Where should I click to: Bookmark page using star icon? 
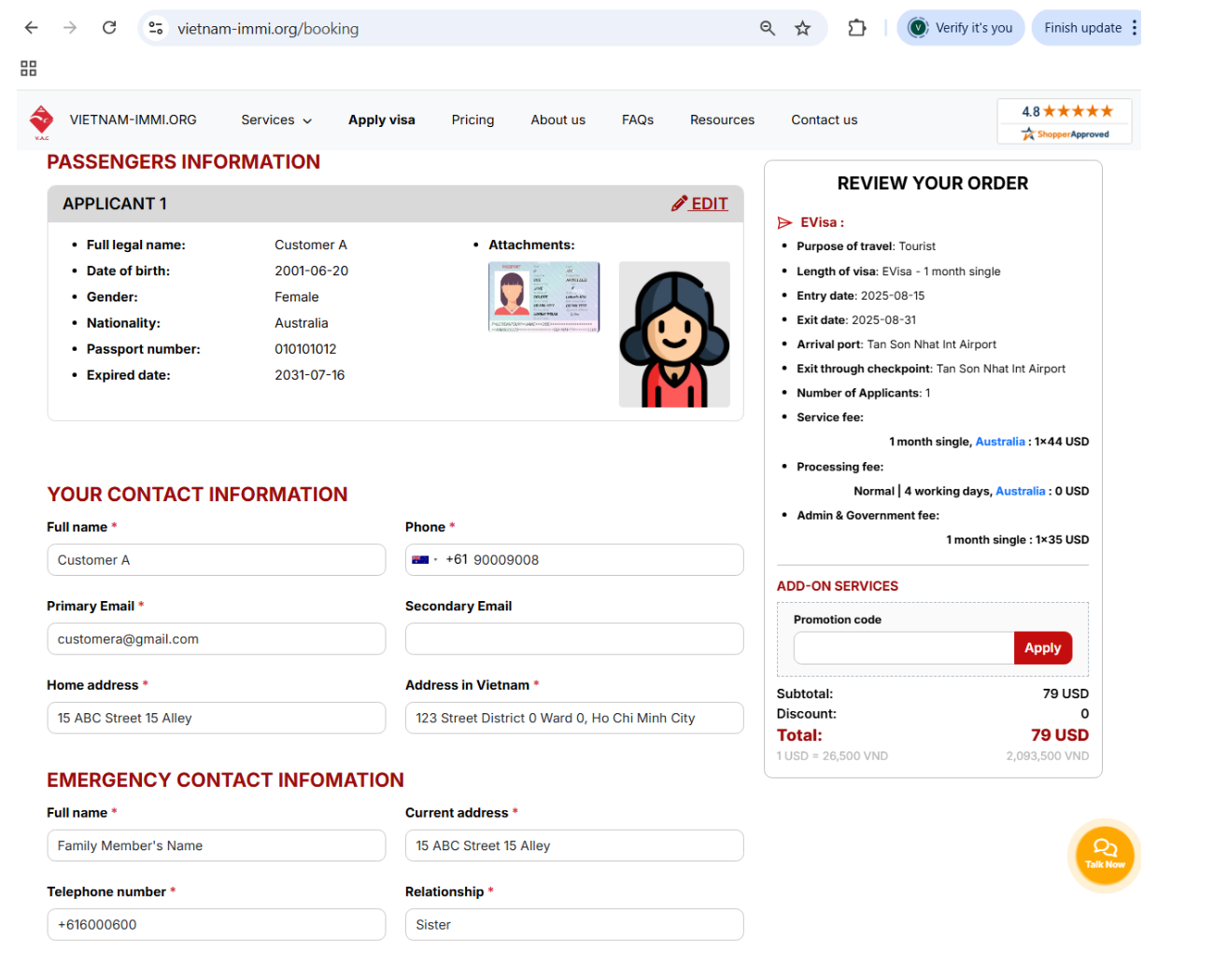click(802, 28)
